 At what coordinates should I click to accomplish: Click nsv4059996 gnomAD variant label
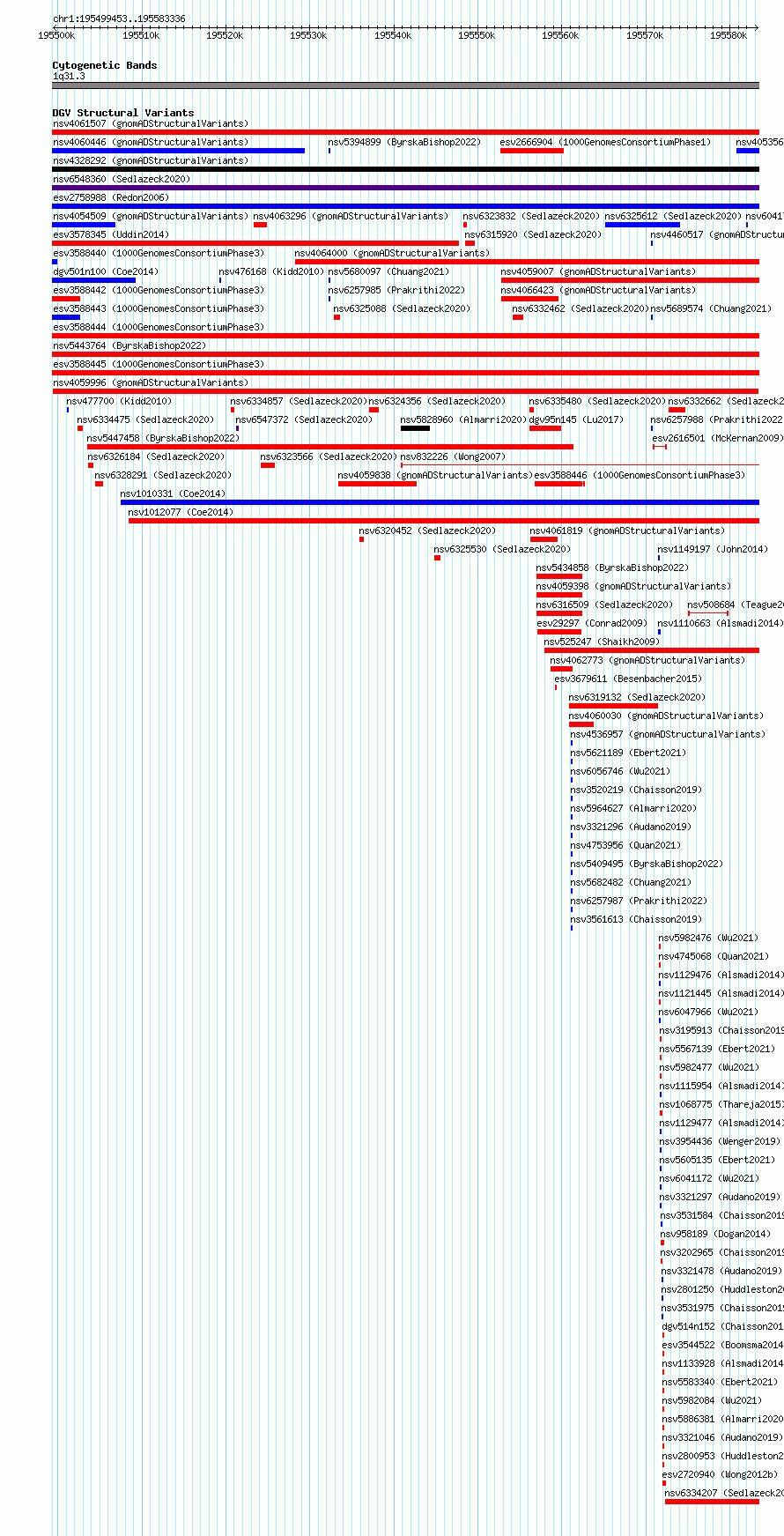click(x=151, y=382)
